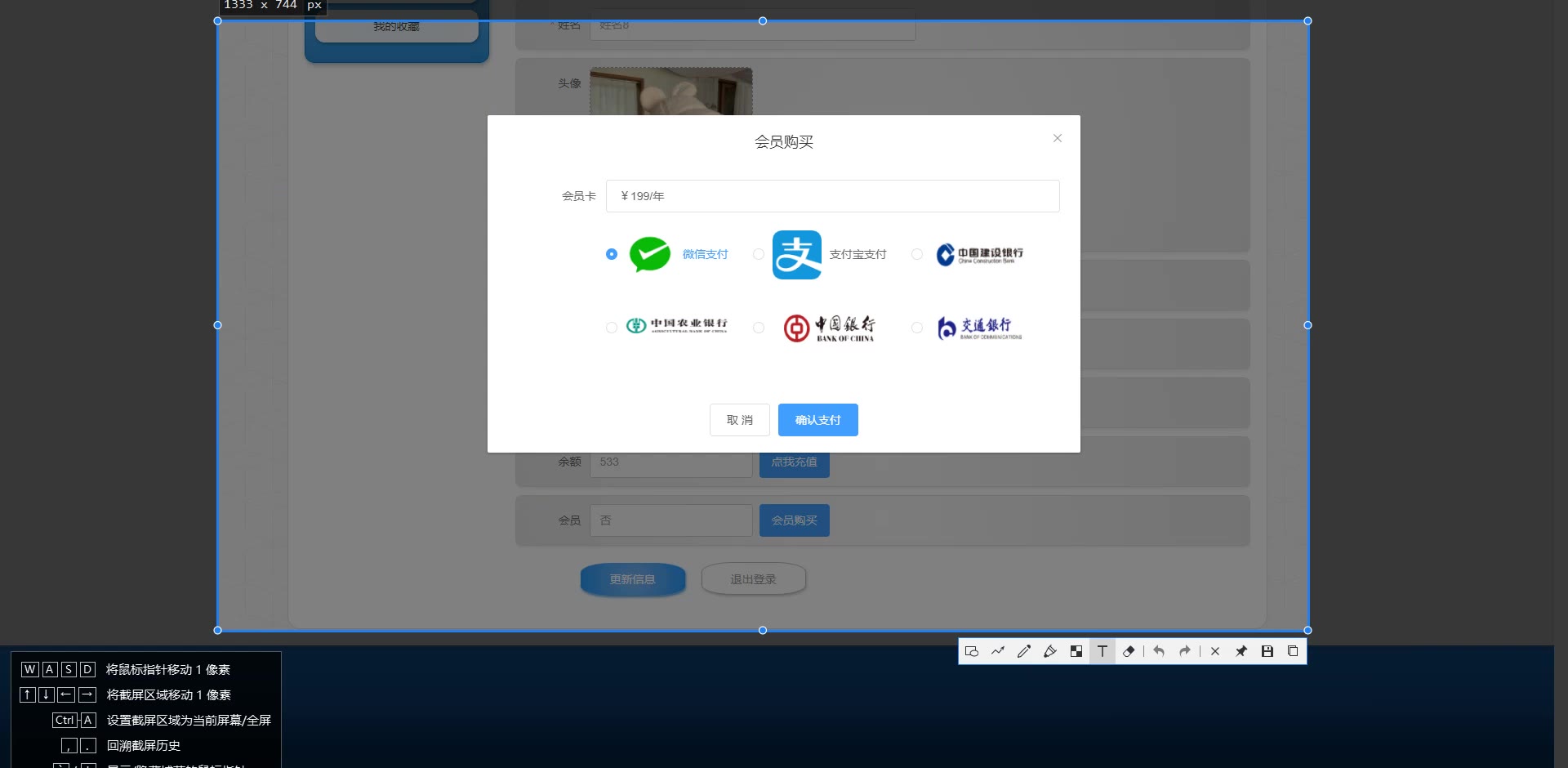Click the hint text 将鼠标指针移动 1 像素
This screenshot has height=768, width=1568.
(x=168, y=669)
